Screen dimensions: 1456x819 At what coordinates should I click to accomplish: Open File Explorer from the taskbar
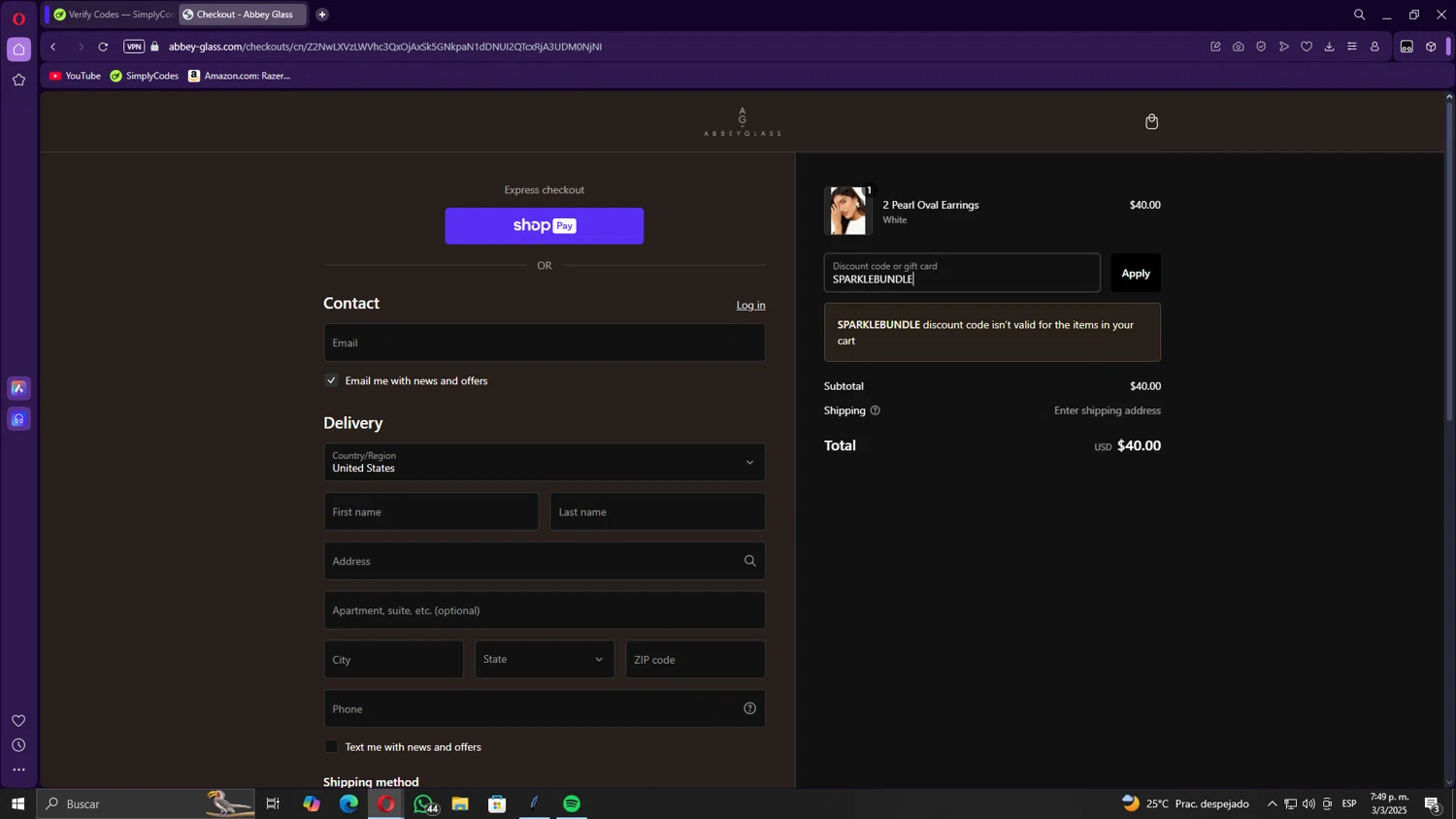460,803
